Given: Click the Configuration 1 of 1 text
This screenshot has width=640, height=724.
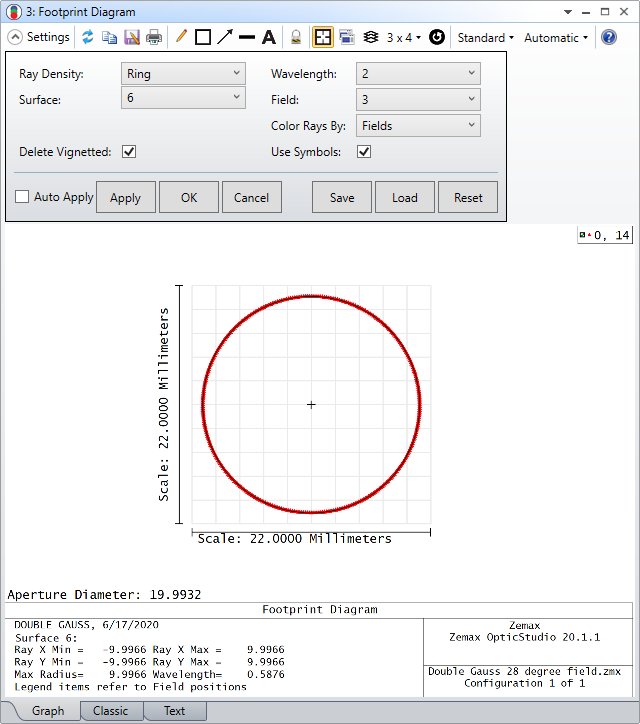Looking at the screenshot, I should click(x=525, y=683).
